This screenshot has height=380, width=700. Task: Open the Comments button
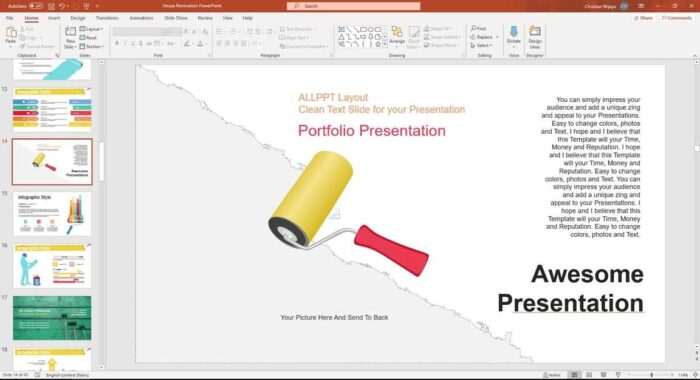(676, 18)
